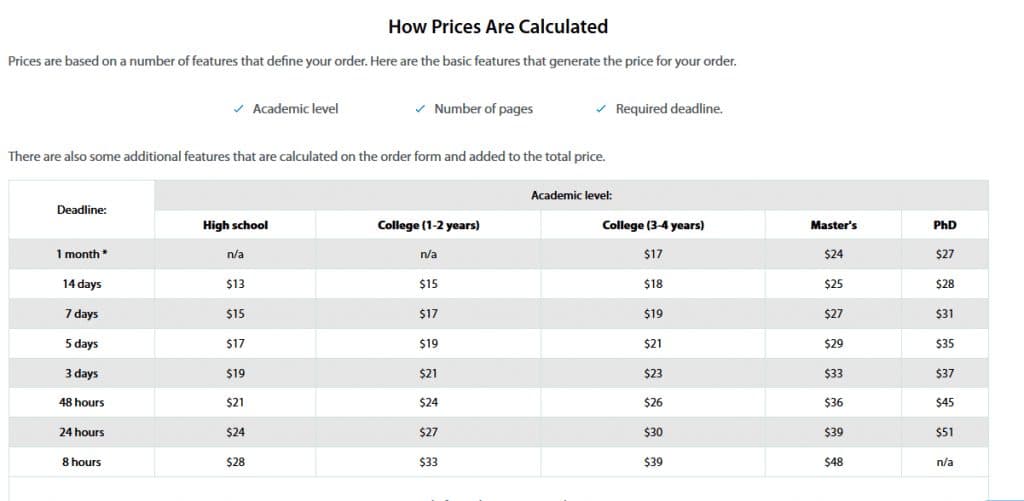Screen dimensions: 1024x501
Task: Click the checkmark icon beside Academic level
Action: pos(238,109)
